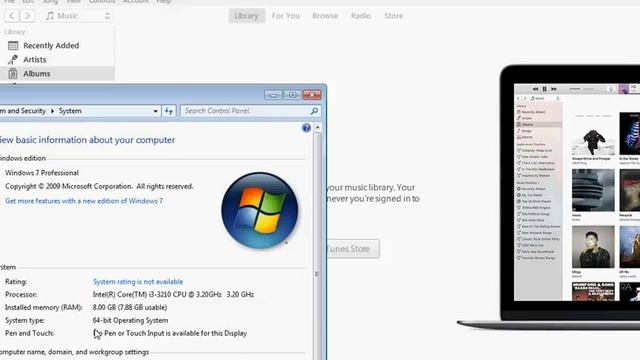This screenshot has width=640, height=360.
Task: Open the address bar history dropdown
Action: [155, 111]
